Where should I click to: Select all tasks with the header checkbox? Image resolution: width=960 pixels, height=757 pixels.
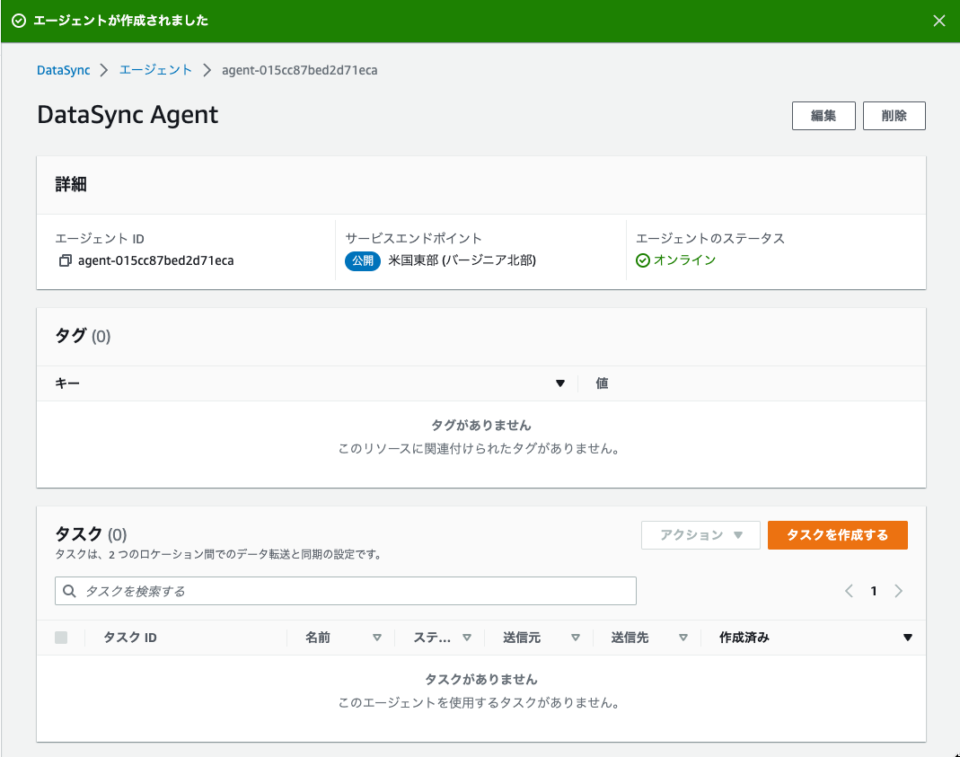(x=61, y=637)
